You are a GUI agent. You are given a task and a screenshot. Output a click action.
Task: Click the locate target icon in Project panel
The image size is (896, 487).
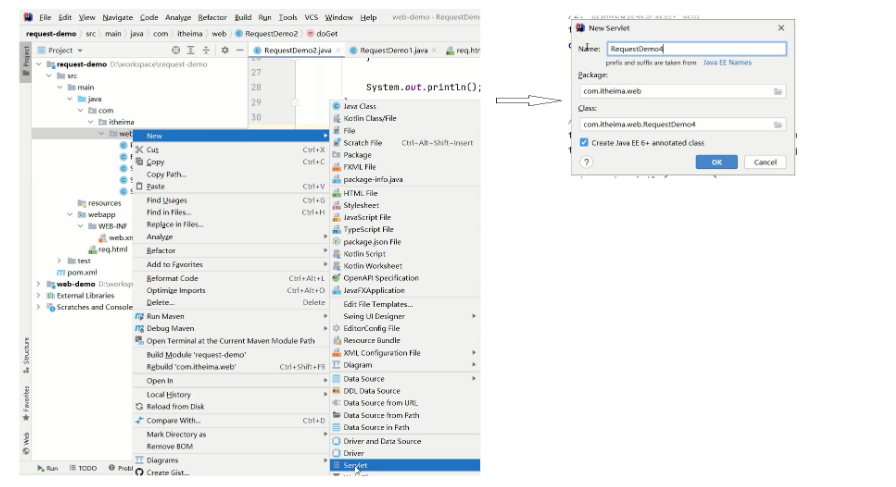click(175, 50)
